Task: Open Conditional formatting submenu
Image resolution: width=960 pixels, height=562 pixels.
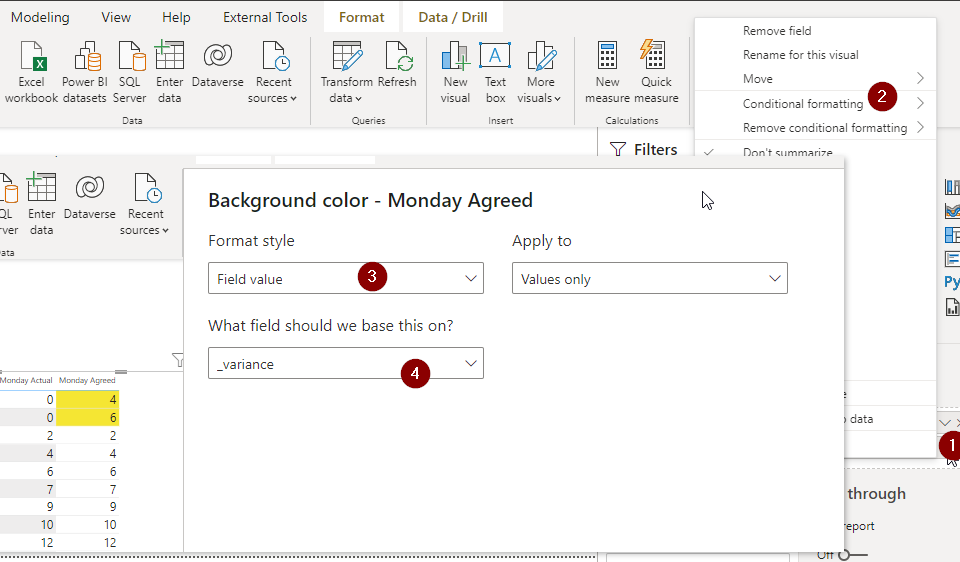Action: point(816,103)
